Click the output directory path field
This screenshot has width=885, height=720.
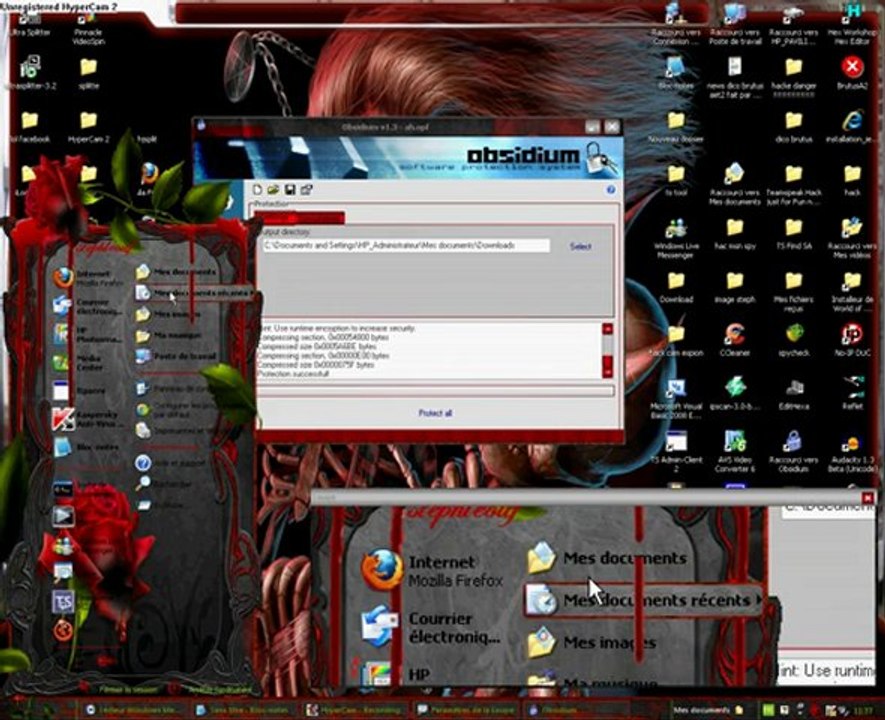(x=406, y=245)
